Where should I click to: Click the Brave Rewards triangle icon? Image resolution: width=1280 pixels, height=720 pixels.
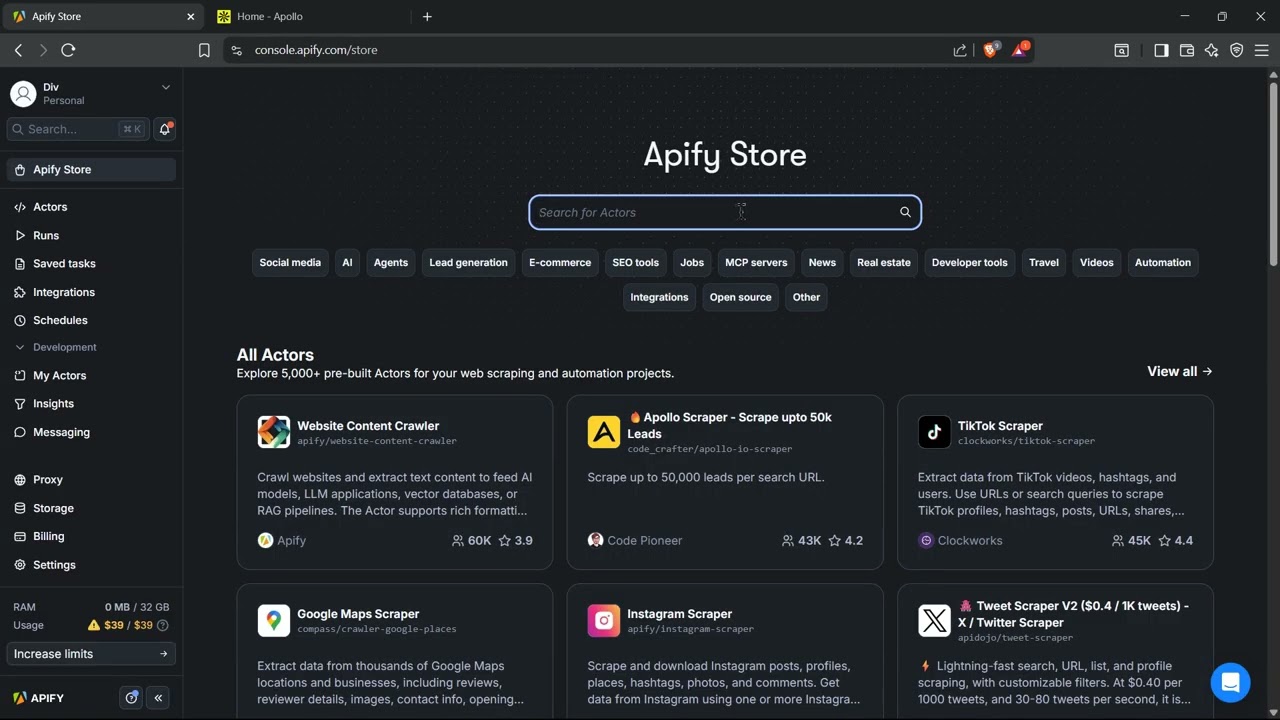(1019, 50)
